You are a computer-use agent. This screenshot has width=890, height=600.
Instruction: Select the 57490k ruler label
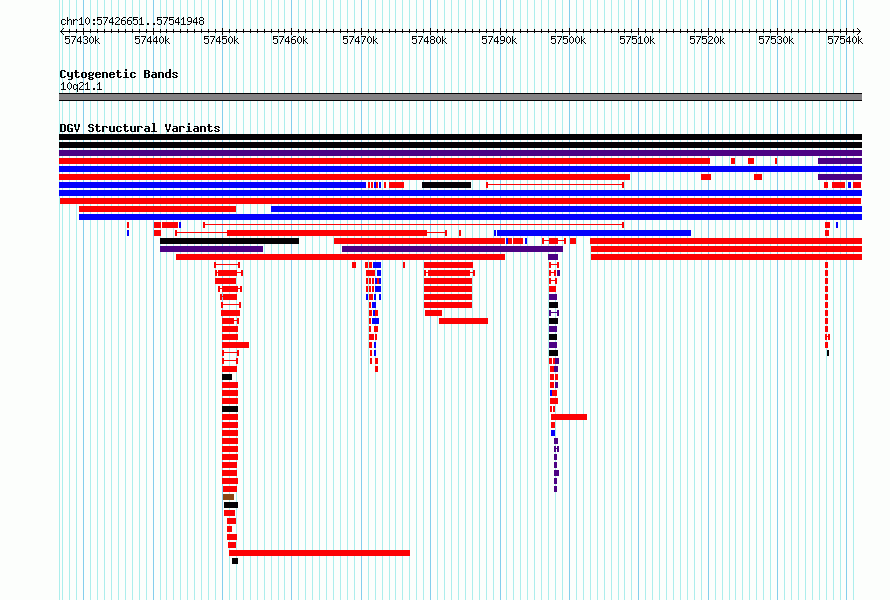(499, 40)
